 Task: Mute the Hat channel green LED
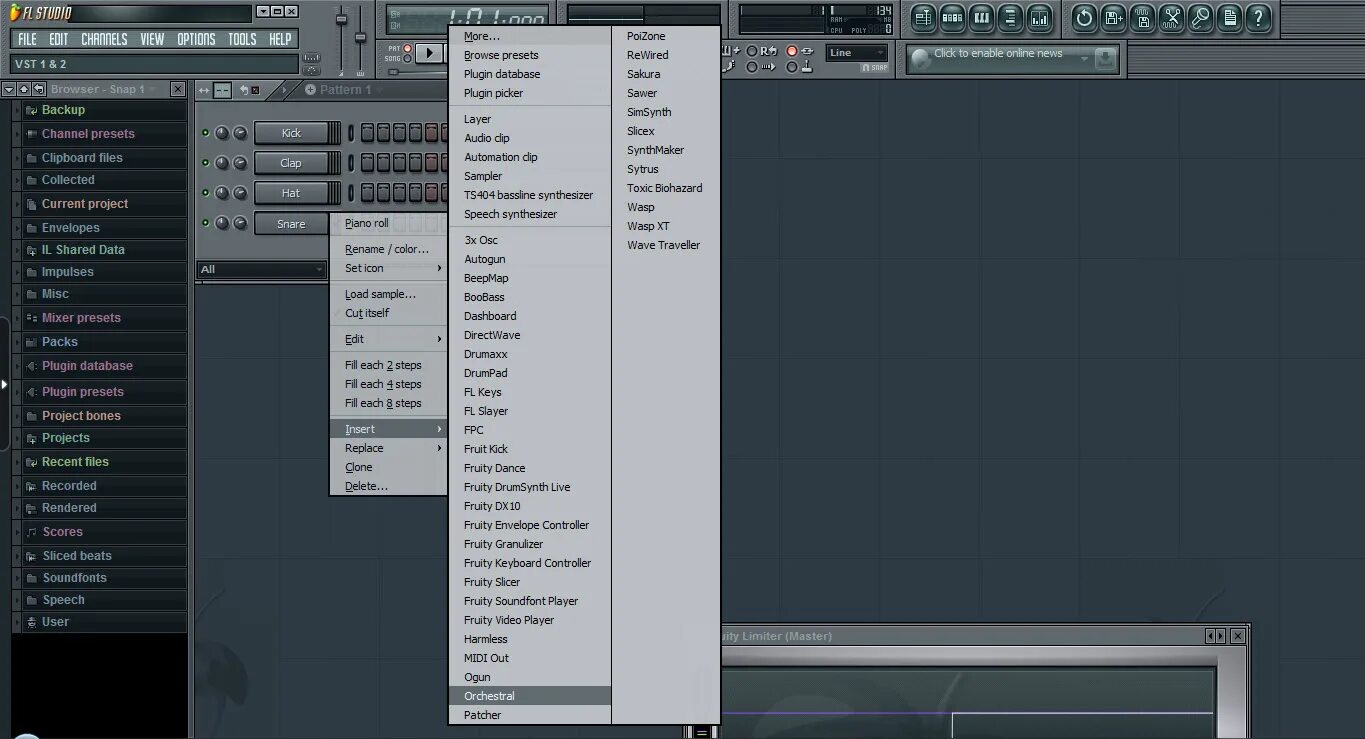[x=206, y=193]
